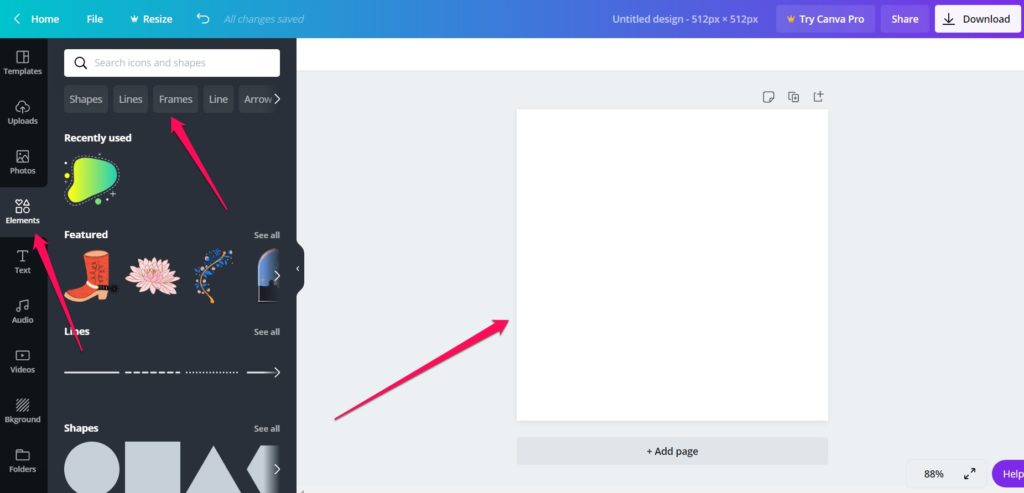Insert the dashed line element
This screenshot has height=493, width=1024.
152,372
